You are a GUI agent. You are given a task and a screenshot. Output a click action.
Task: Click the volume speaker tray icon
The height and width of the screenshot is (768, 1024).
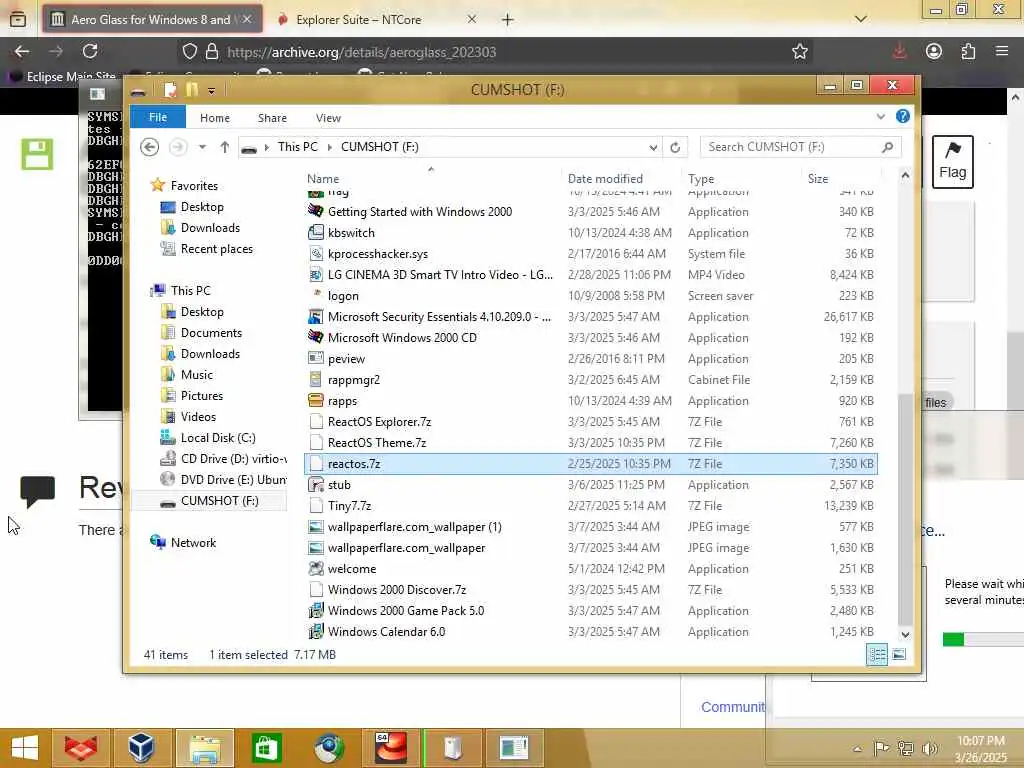pyautogui.click(x=930, y=748)
